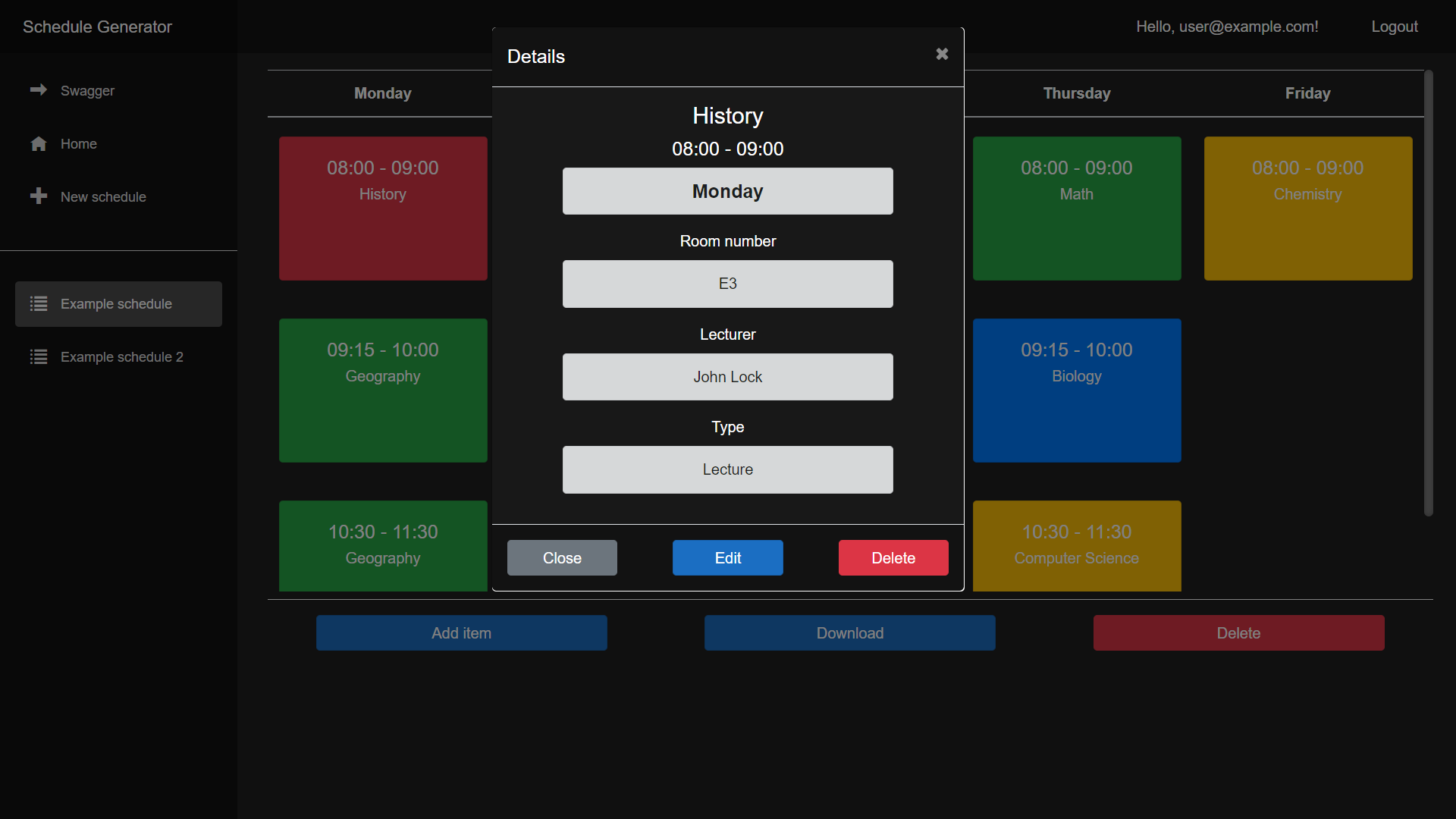The height and width of the screenshot is (819, 1456).
Task: Click the Close button in Details modal
Action: click(562, 559)
